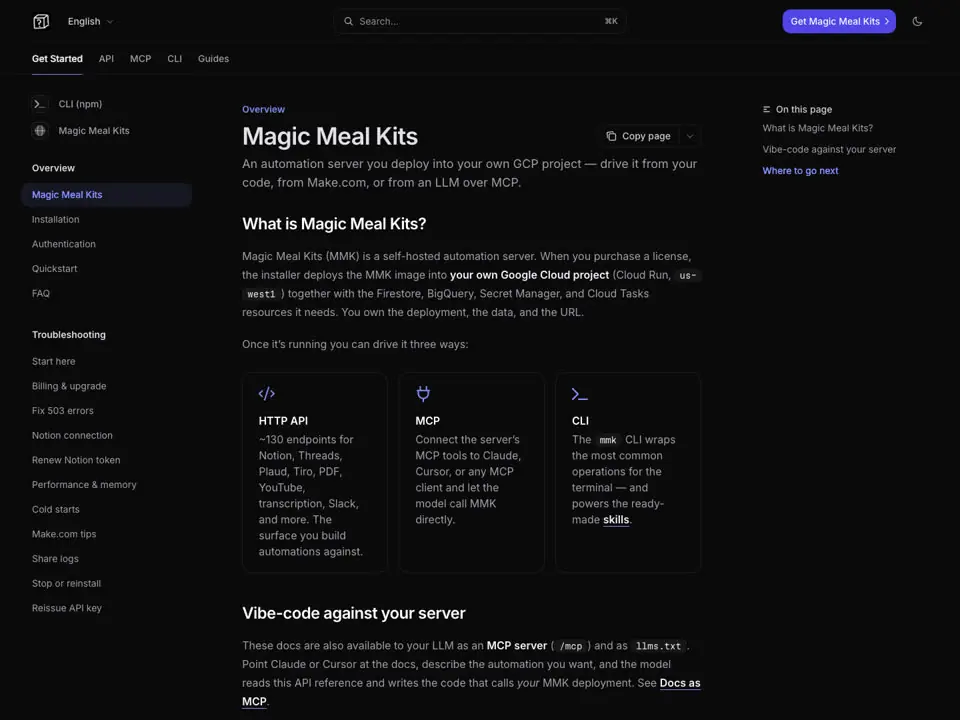Click the HTTP API code brackets icon
Viewport: 960px width, 720px height.
point(266,394)
